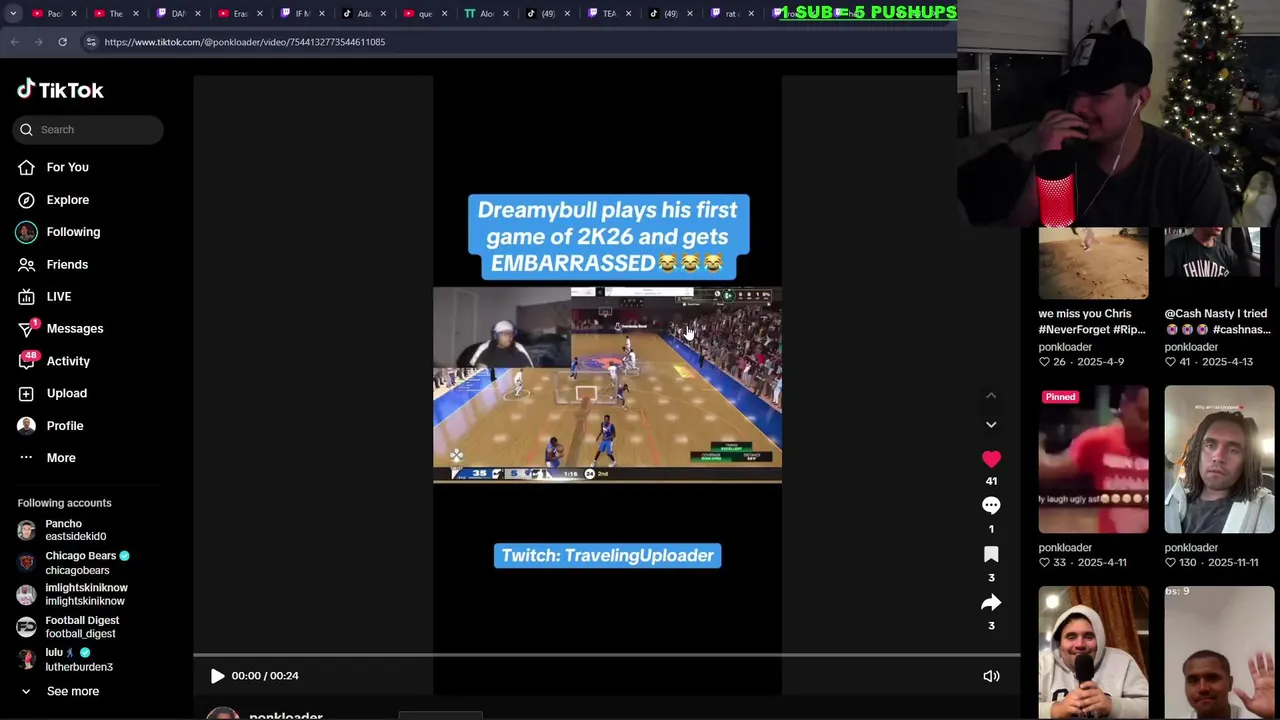Play the video
Viewport: 1280px width, 720px height.
pyautogui.click(x=217, y=676)
